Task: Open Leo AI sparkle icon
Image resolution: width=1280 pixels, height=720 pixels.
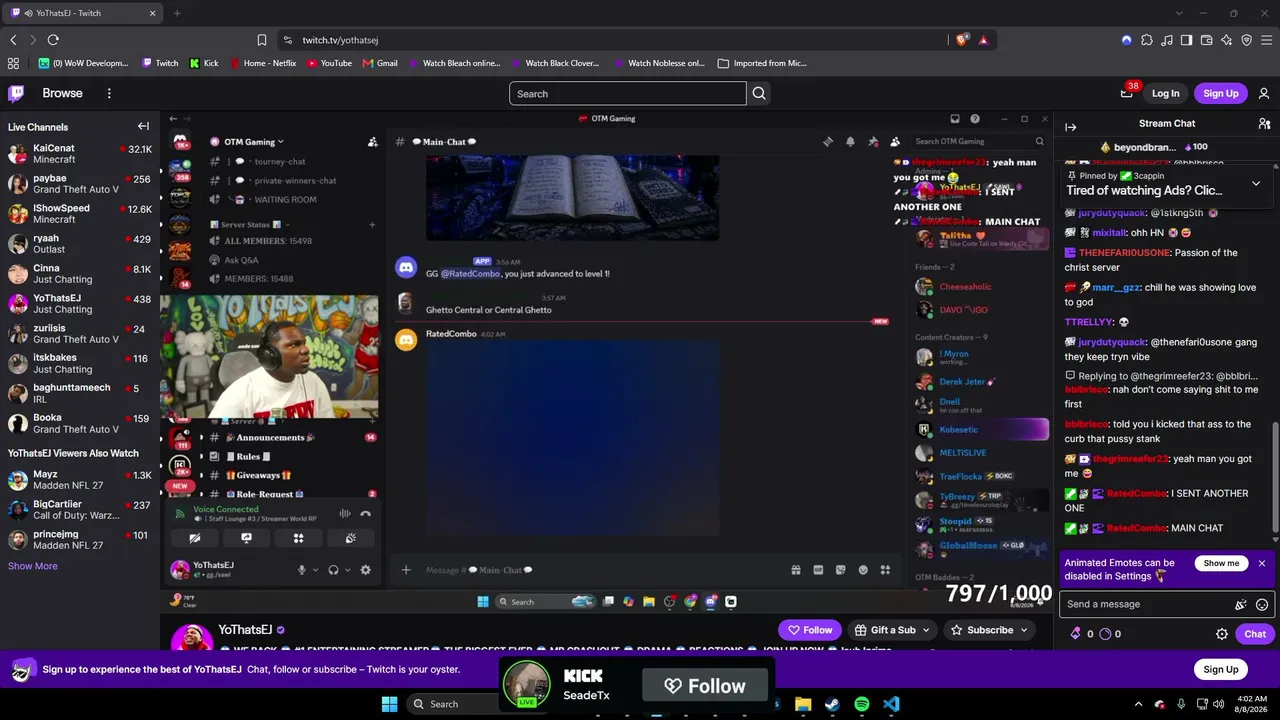Action: [x=1227, y=40]
